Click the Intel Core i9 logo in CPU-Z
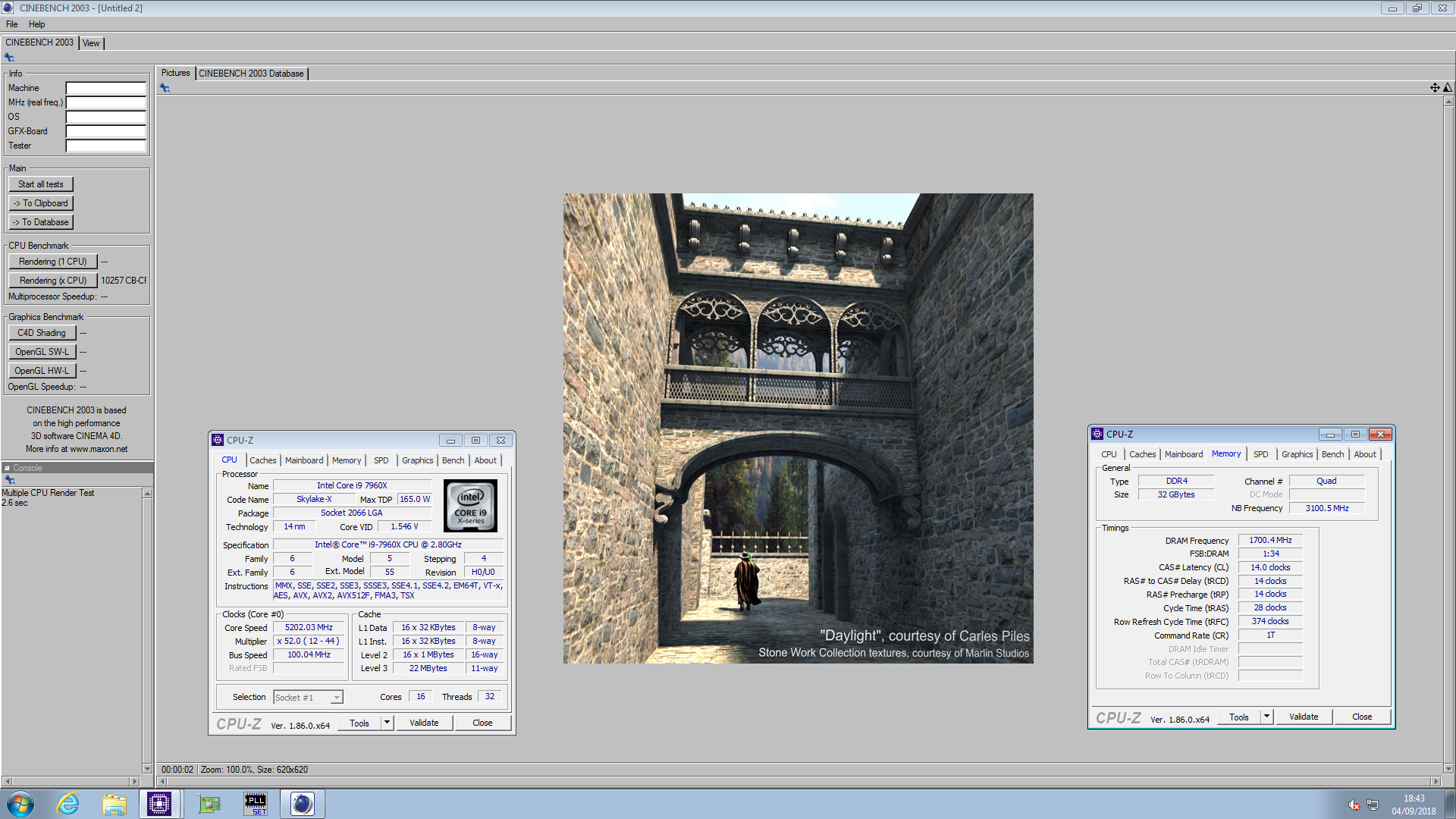The height and width of the screenshot is (819, 1456). click(x=470, y=506)
